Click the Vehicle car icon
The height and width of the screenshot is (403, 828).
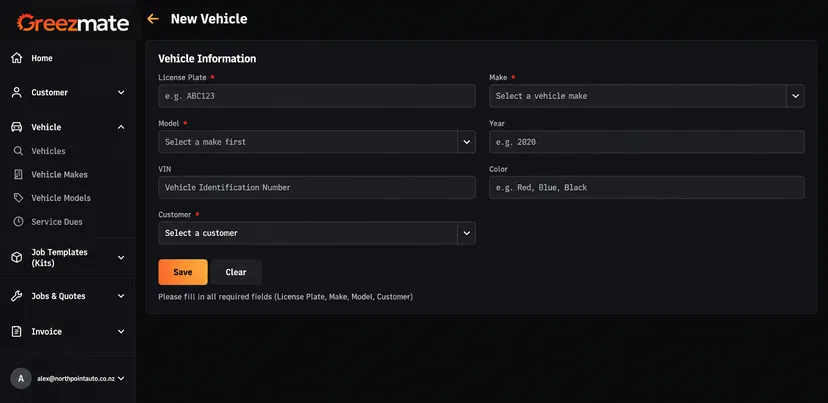pyautogui.click(x=17, y=127)
